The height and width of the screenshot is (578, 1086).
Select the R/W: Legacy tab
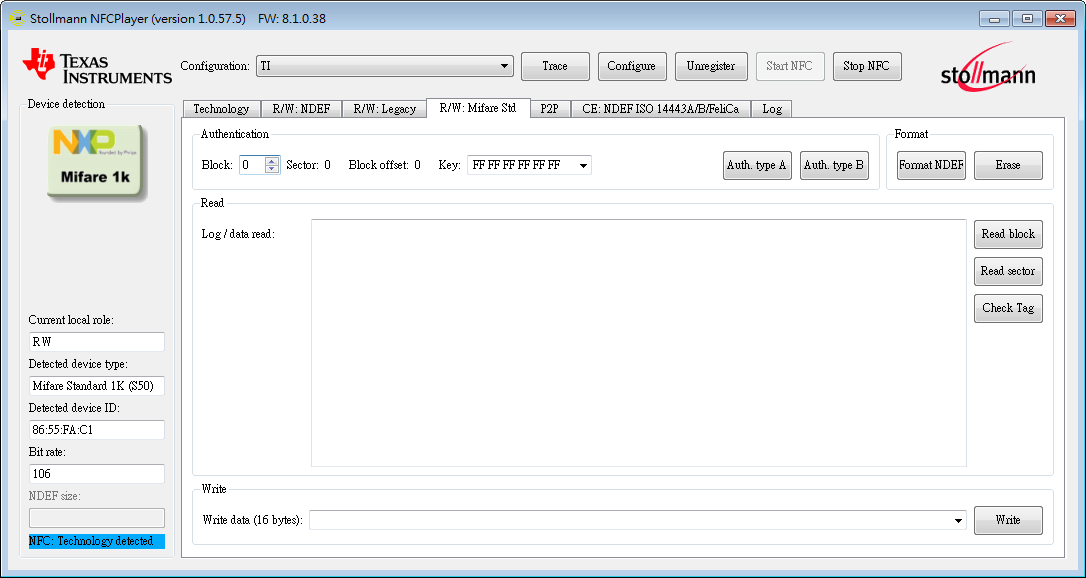coord(384,109)
